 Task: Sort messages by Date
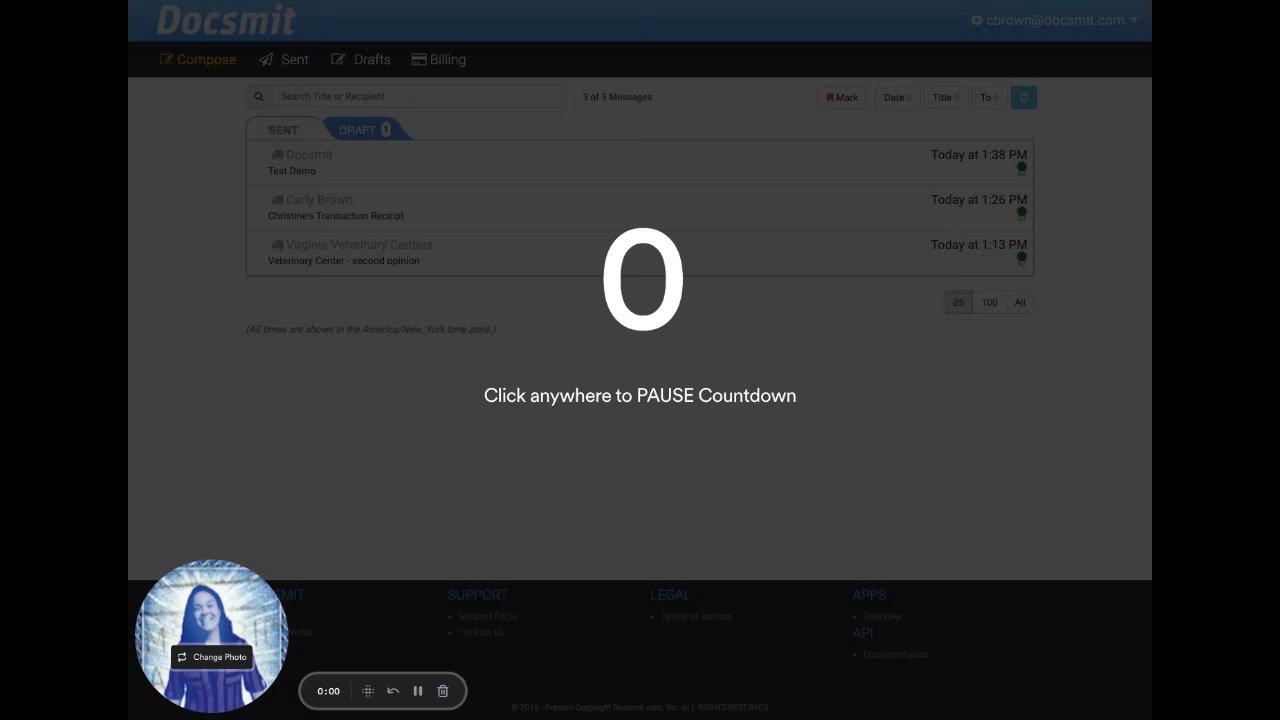coord(897,97)
